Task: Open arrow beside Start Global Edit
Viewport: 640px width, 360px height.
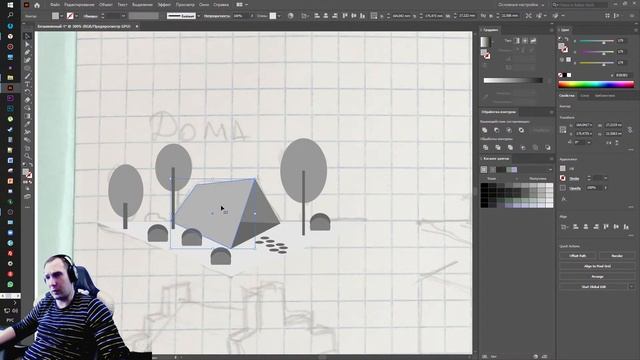Action: (631, 287)
